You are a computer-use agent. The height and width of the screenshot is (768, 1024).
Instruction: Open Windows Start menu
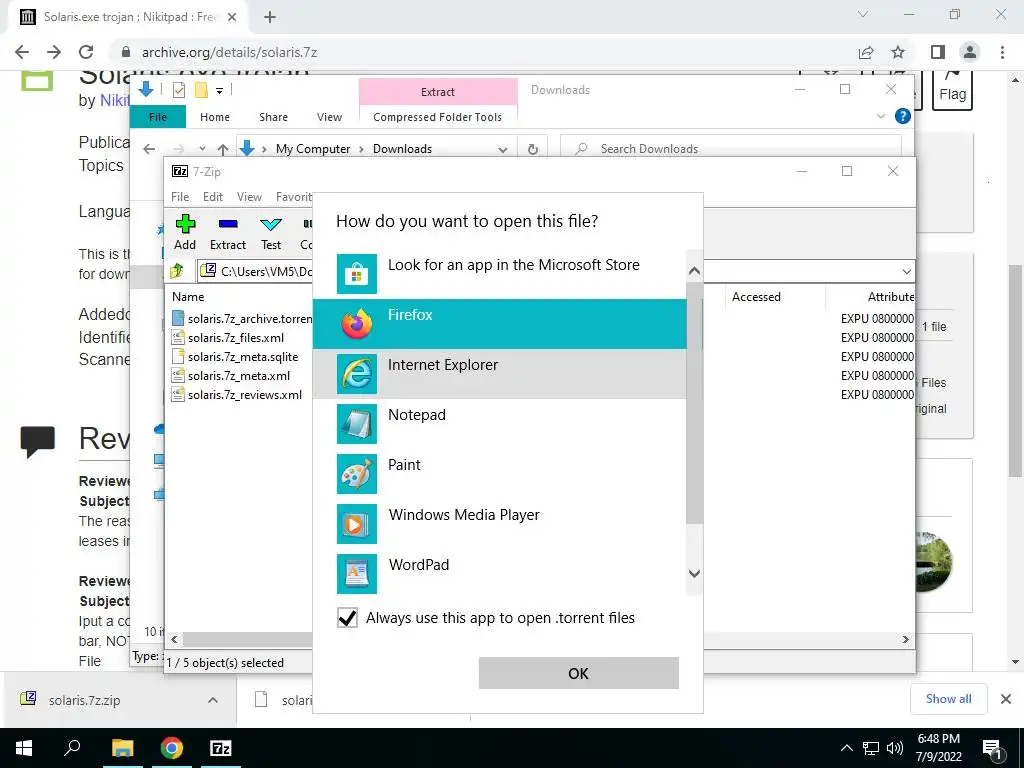click(x=24, y=748)
